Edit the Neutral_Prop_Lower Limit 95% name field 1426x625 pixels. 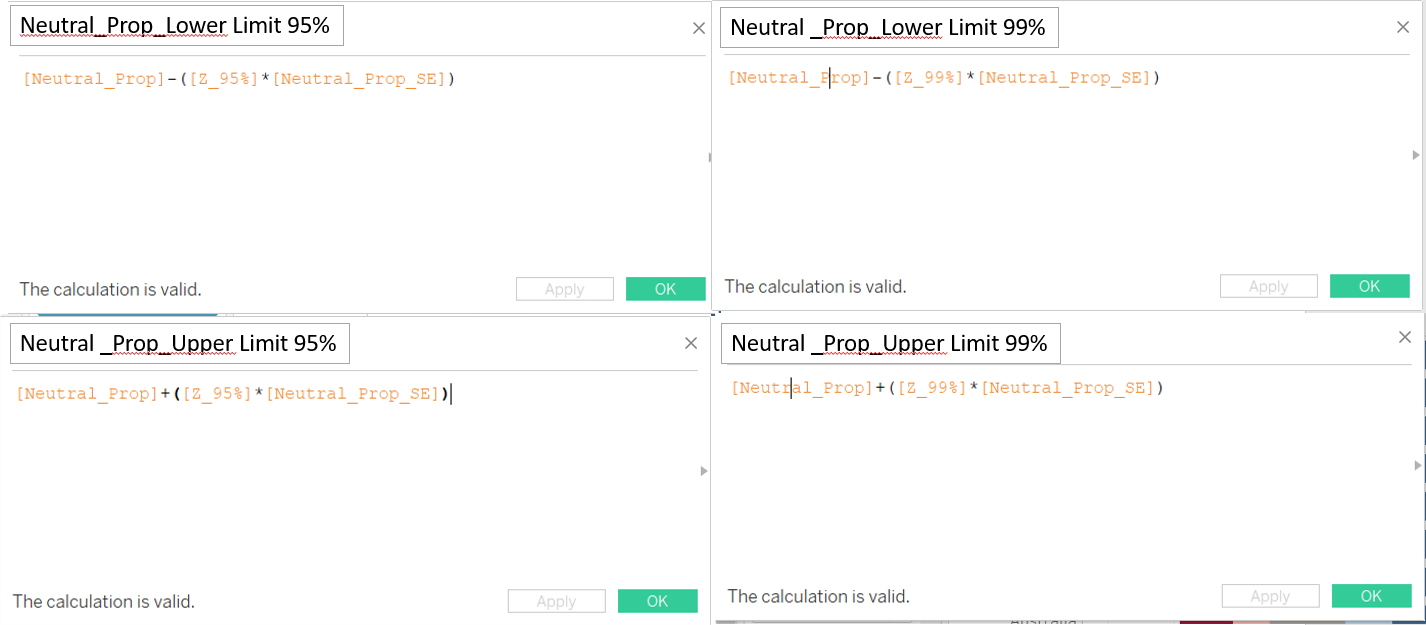(176, 27)
